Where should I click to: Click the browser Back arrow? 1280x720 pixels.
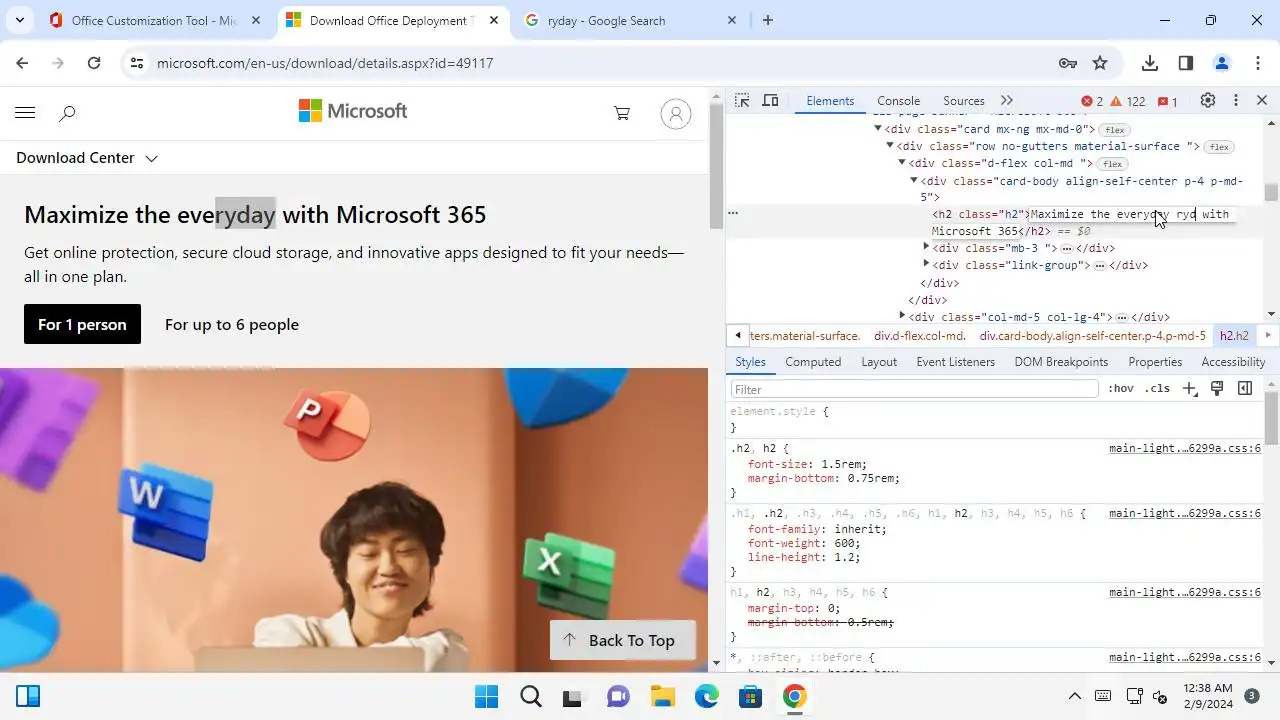[x=22, y=63]
